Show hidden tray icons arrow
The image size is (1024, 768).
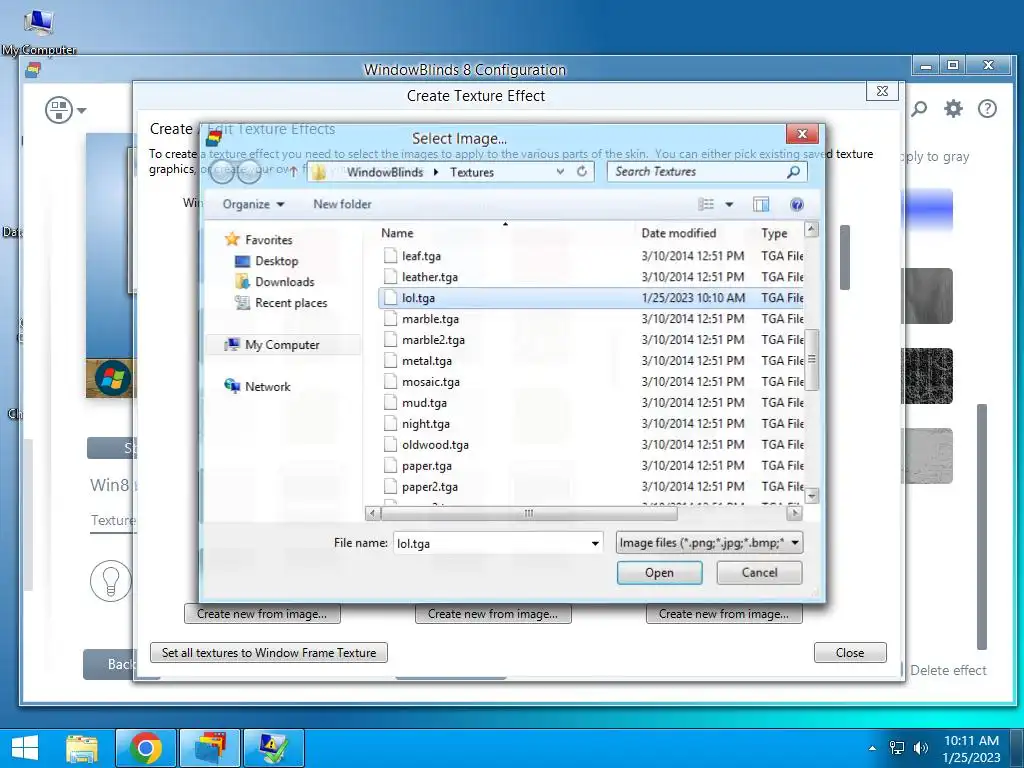point(872,748)
